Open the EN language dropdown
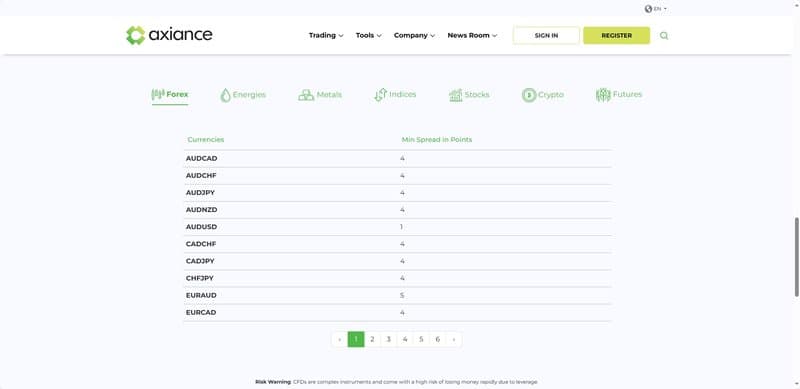Screen dimensions: 800x389 pyautogui.click(x=660, y=9)
